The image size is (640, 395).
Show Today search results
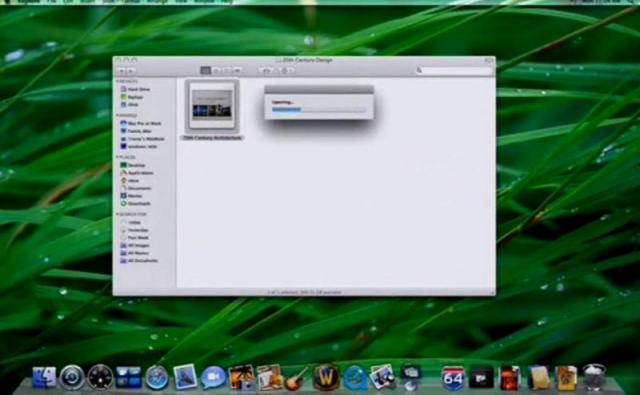pyautogui.click(x=131, y=222)
